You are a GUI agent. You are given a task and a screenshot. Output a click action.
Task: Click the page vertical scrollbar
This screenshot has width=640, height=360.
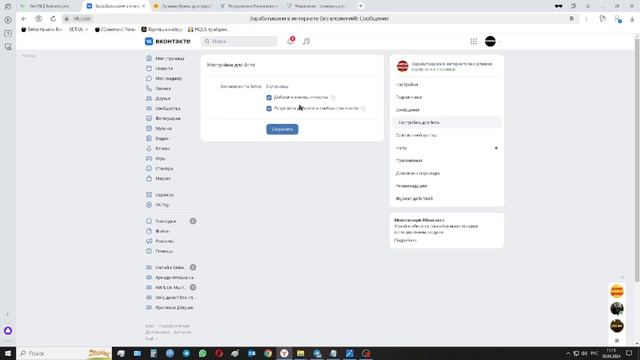click(x=637, y=159)
